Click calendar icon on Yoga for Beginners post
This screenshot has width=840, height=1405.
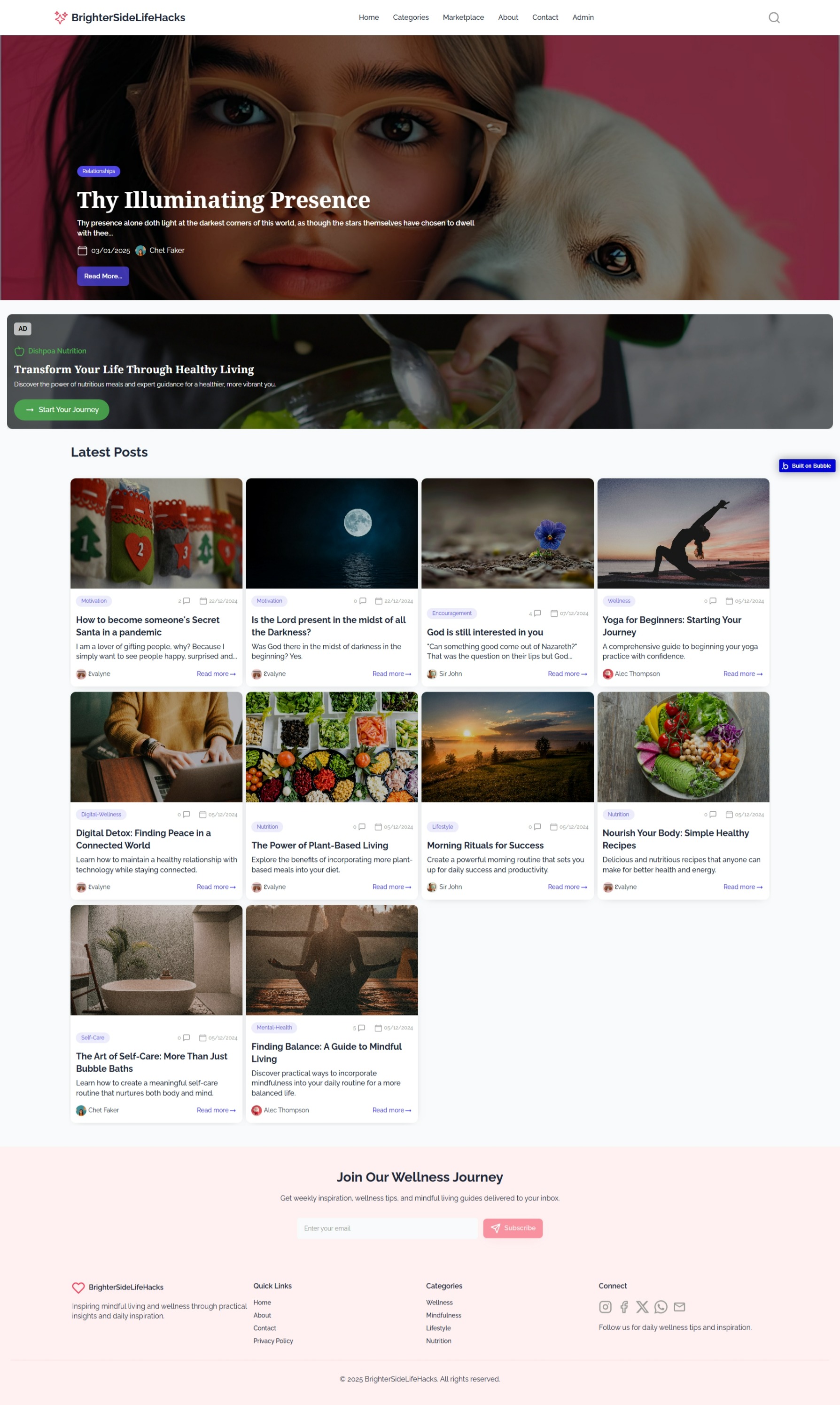pos(729,601)
